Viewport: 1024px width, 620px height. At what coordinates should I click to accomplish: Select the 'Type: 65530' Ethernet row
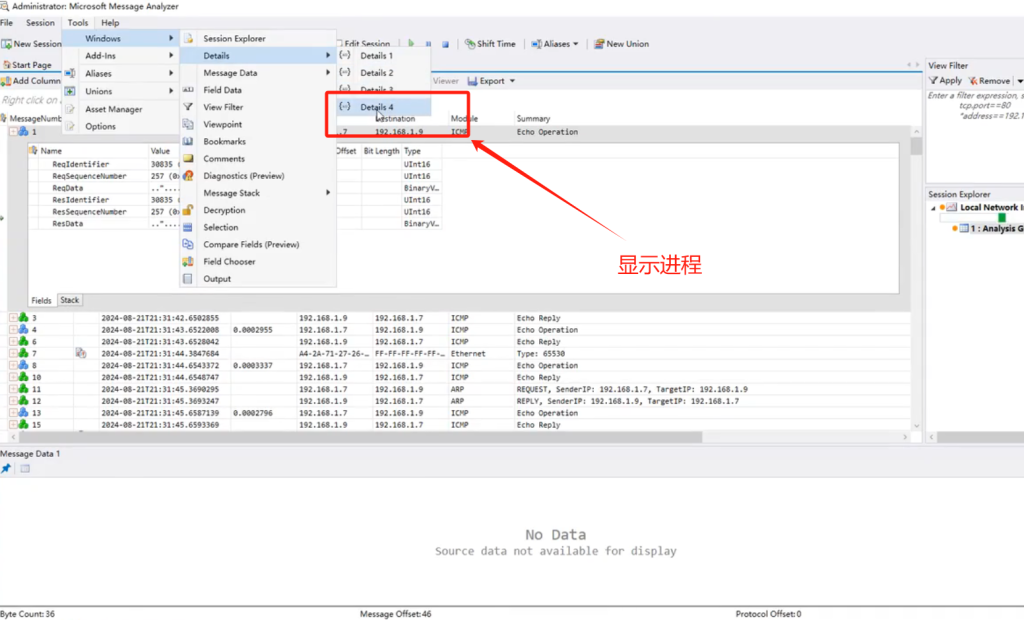tap(458, 353)
